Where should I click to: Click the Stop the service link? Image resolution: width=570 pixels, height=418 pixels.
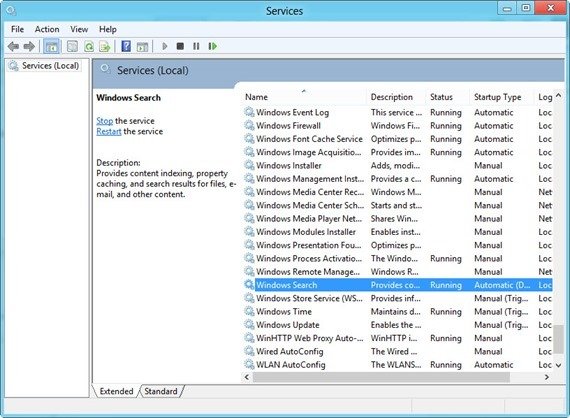click(105, 121)
